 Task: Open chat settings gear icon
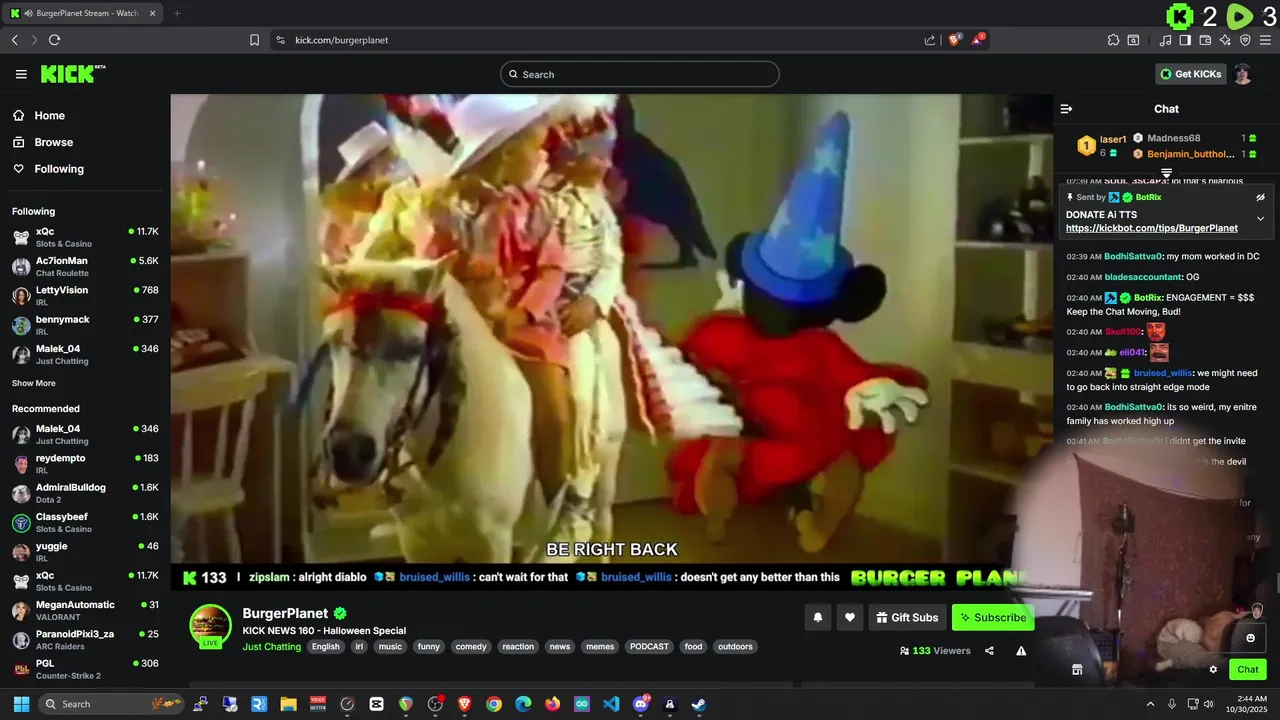(x=1213, y=670)
